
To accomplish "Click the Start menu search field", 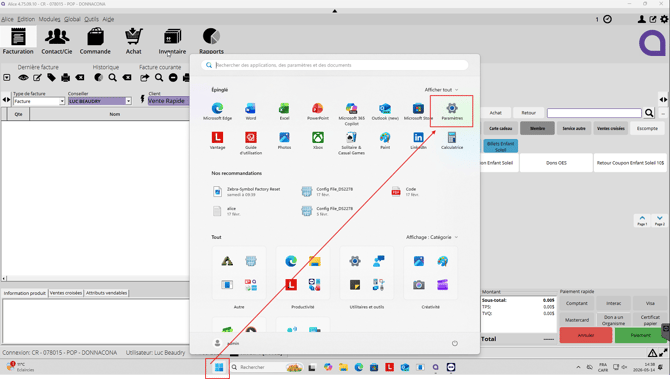I will pos(335,65).
